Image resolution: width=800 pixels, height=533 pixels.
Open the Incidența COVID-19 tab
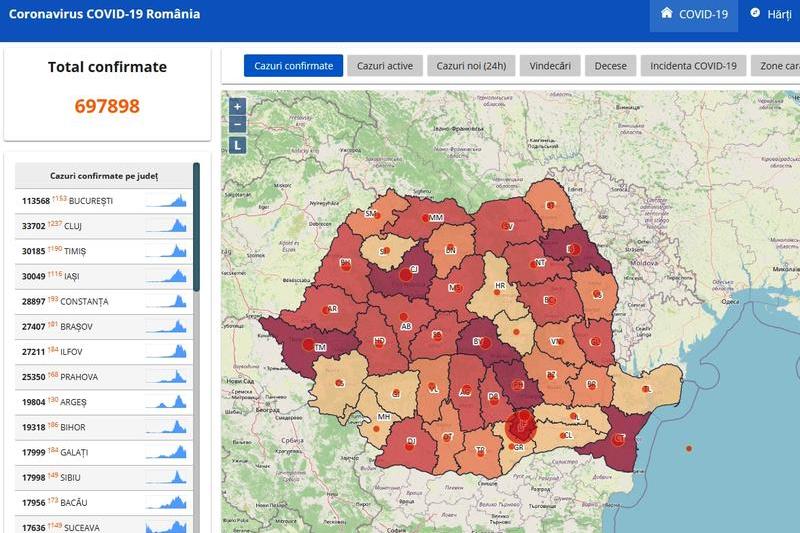point(693,66)
